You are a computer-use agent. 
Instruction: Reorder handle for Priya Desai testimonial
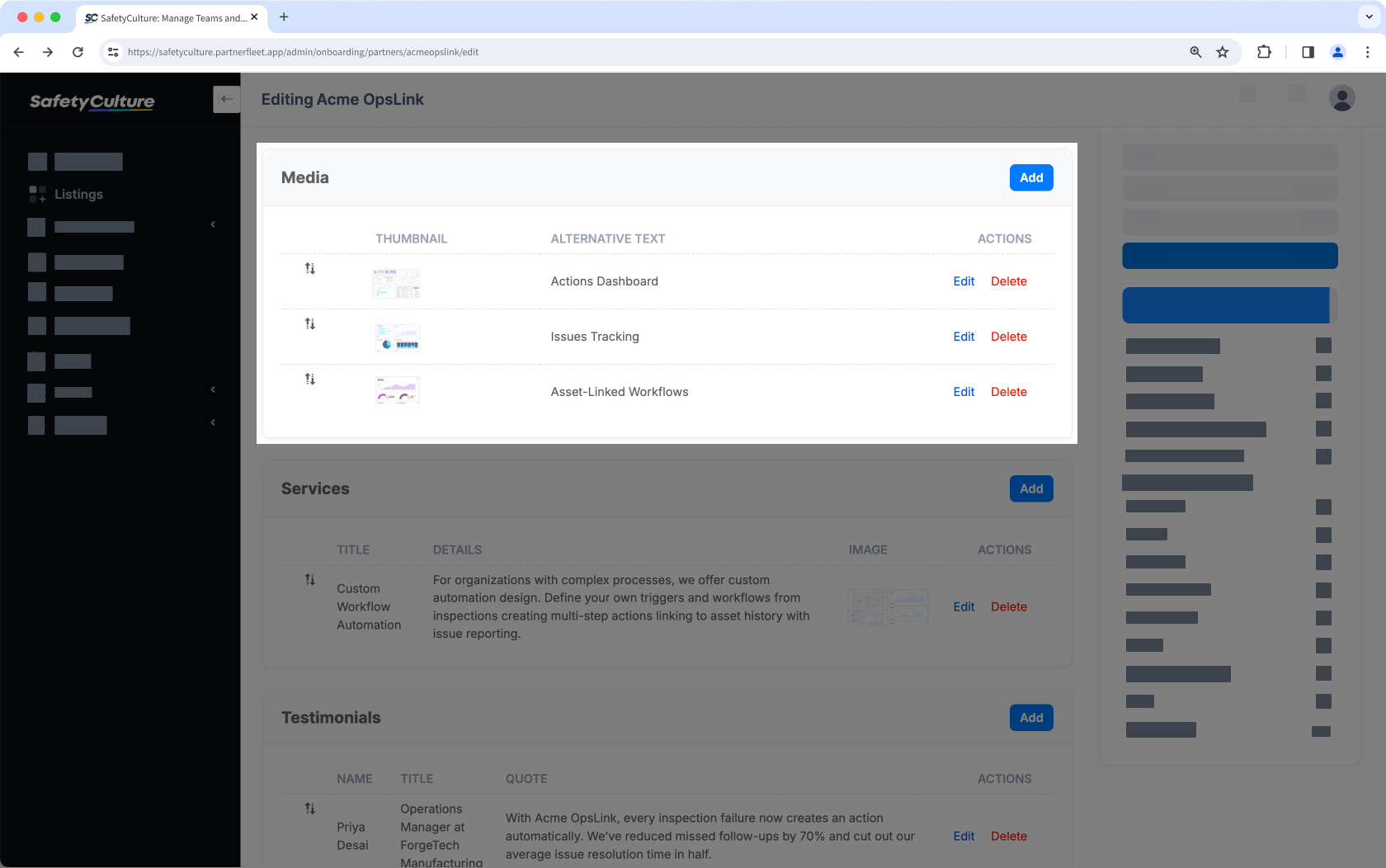point(310,809)
